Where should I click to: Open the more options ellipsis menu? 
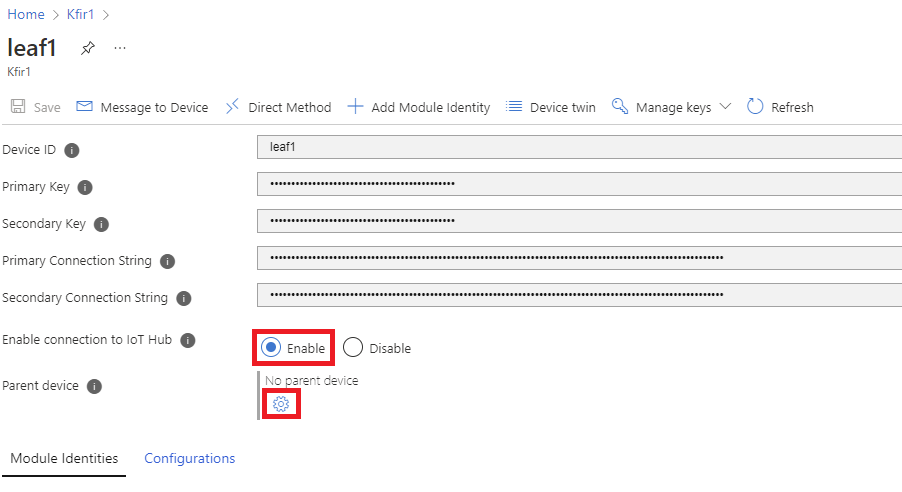click(120, 48)
